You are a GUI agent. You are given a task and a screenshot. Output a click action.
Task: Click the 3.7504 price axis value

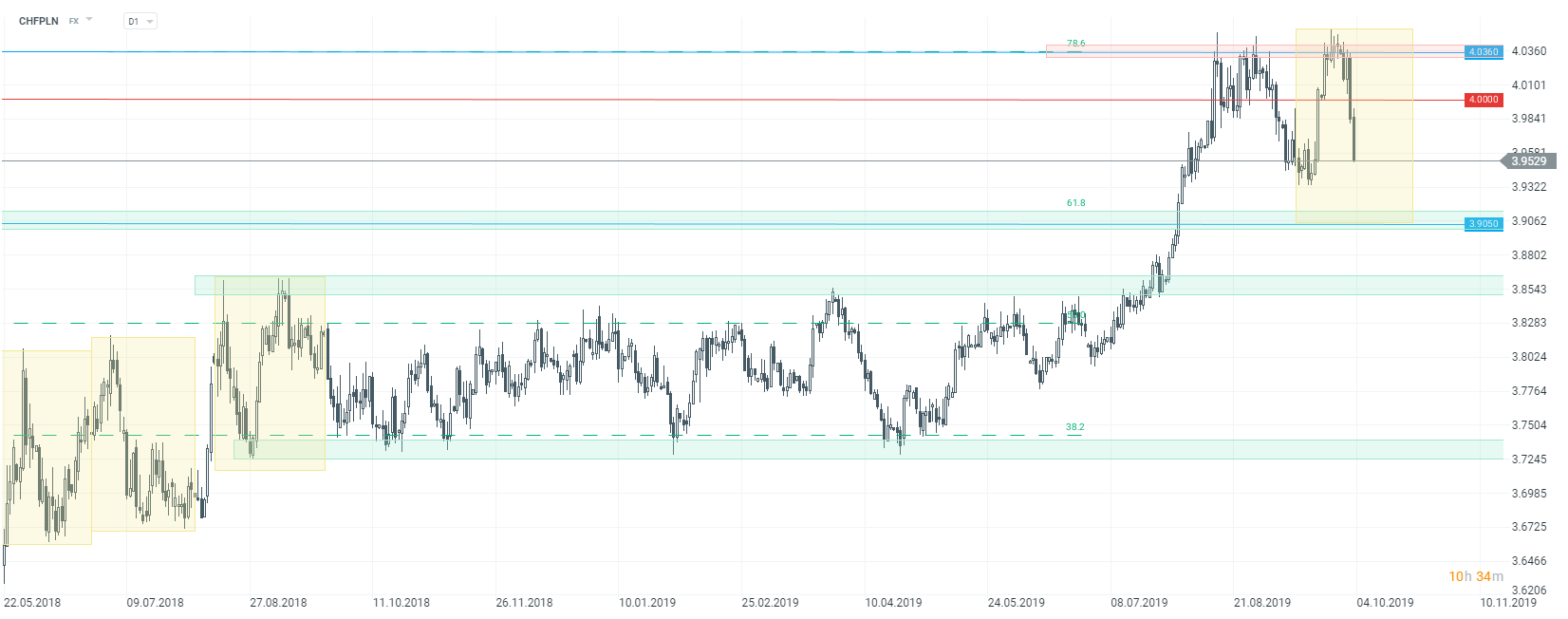(x=1529, y=425)
